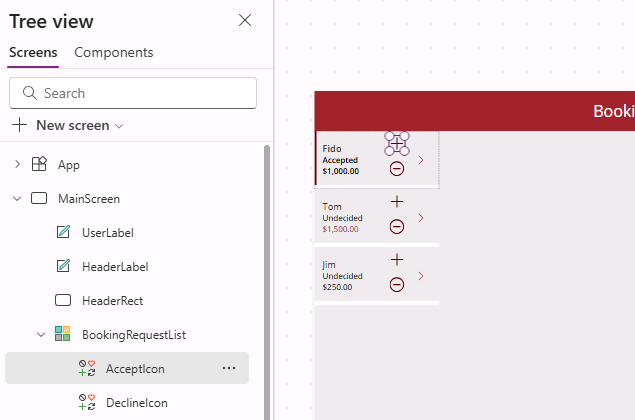Viewport: 635px width, 420px height.
Task: Click the App icon in tree view
Action: pos(39,164)
